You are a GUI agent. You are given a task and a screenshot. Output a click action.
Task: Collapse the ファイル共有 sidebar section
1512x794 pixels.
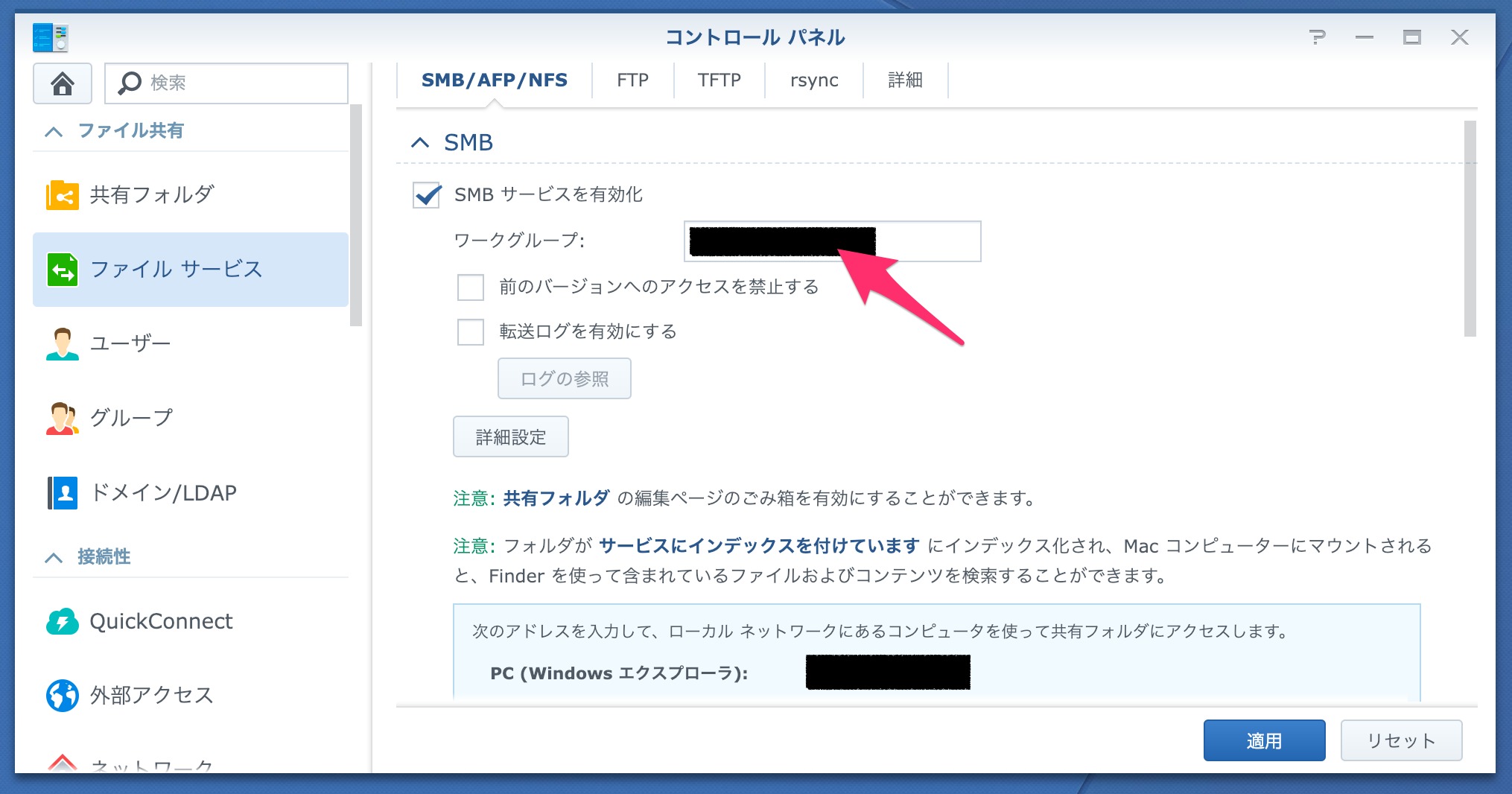point(54,132)
